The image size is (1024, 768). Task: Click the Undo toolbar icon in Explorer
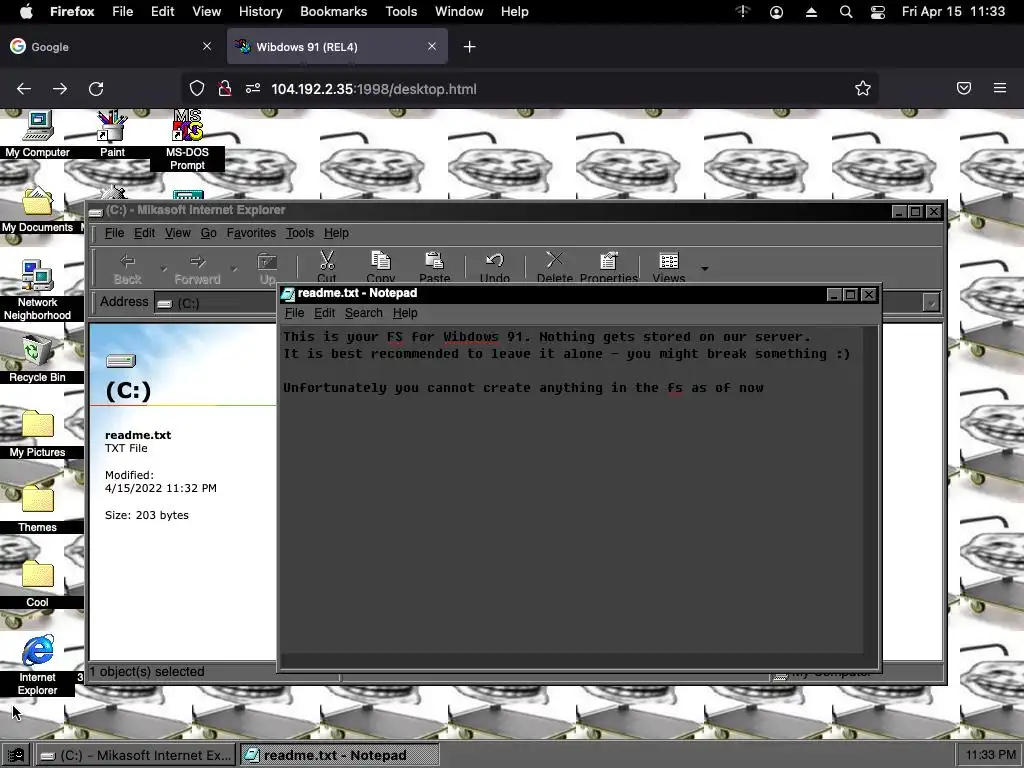pyautogui.click(x=494, y=267)
